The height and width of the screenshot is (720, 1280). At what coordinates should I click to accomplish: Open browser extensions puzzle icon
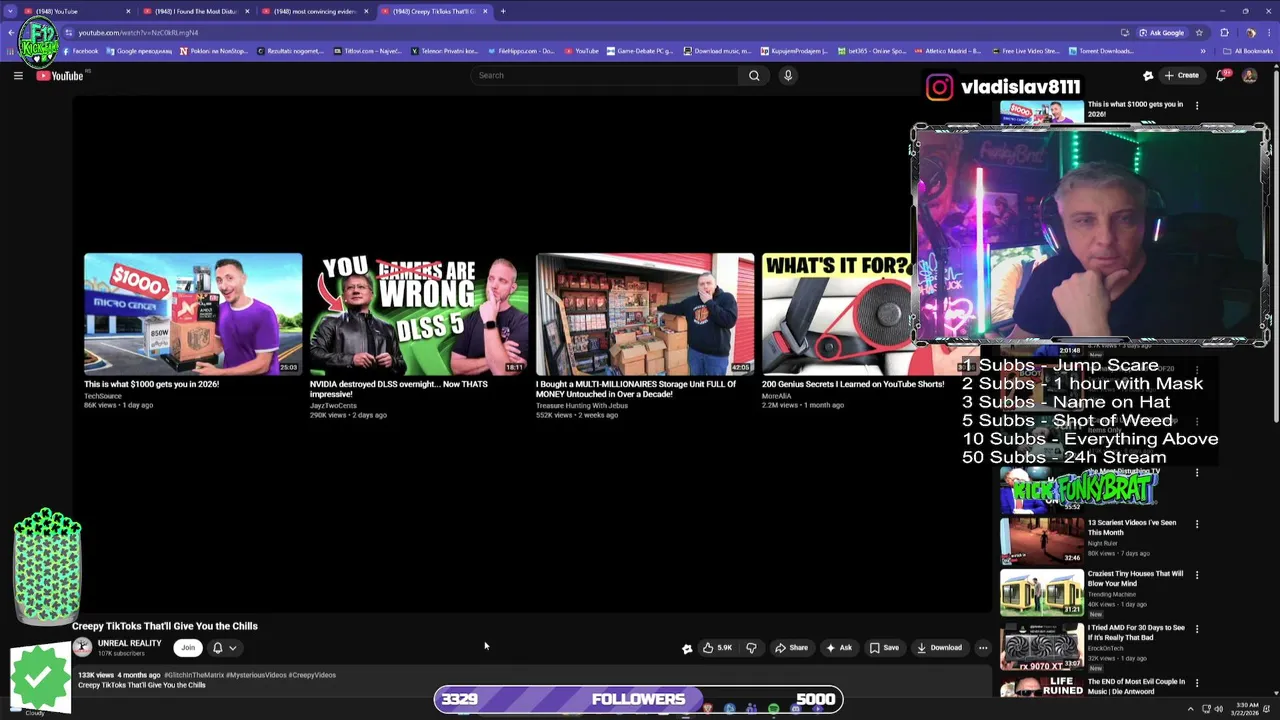[x=1224, y=32]
